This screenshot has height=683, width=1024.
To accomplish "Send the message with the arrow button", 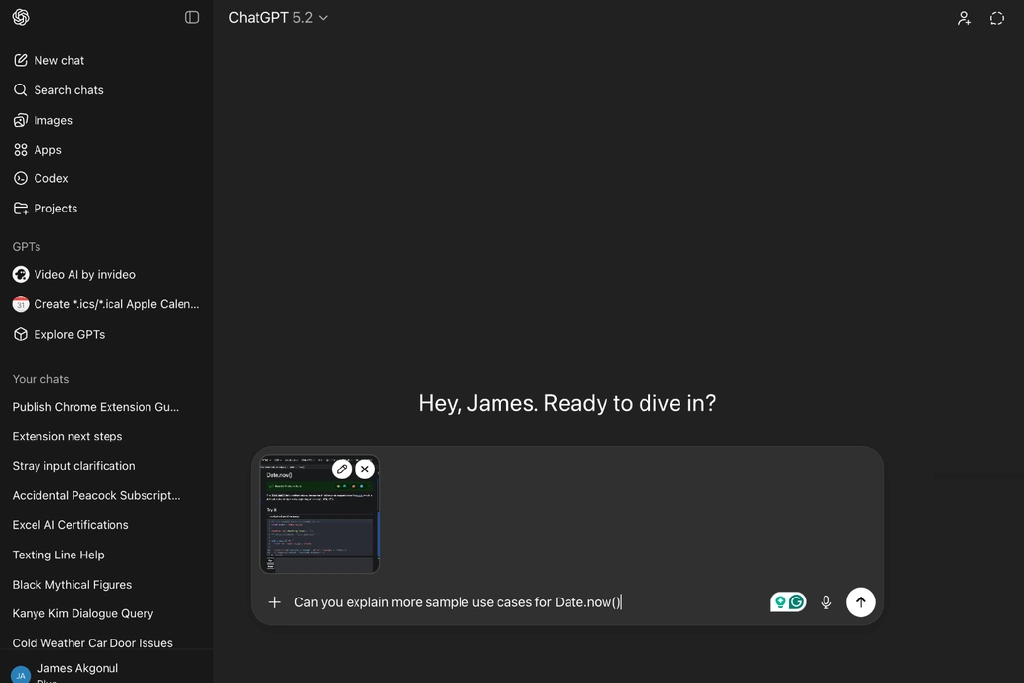I will pyautogui.click(x=861, y=602).
